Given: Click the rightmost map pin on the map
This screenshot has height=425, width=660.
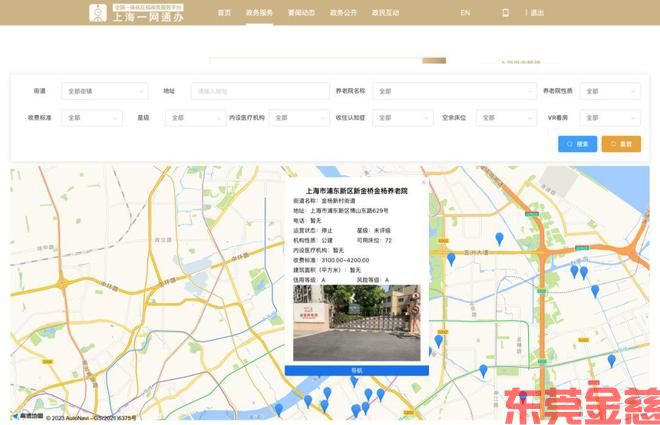Looking at the screenshot, I should tap(612, 360).
